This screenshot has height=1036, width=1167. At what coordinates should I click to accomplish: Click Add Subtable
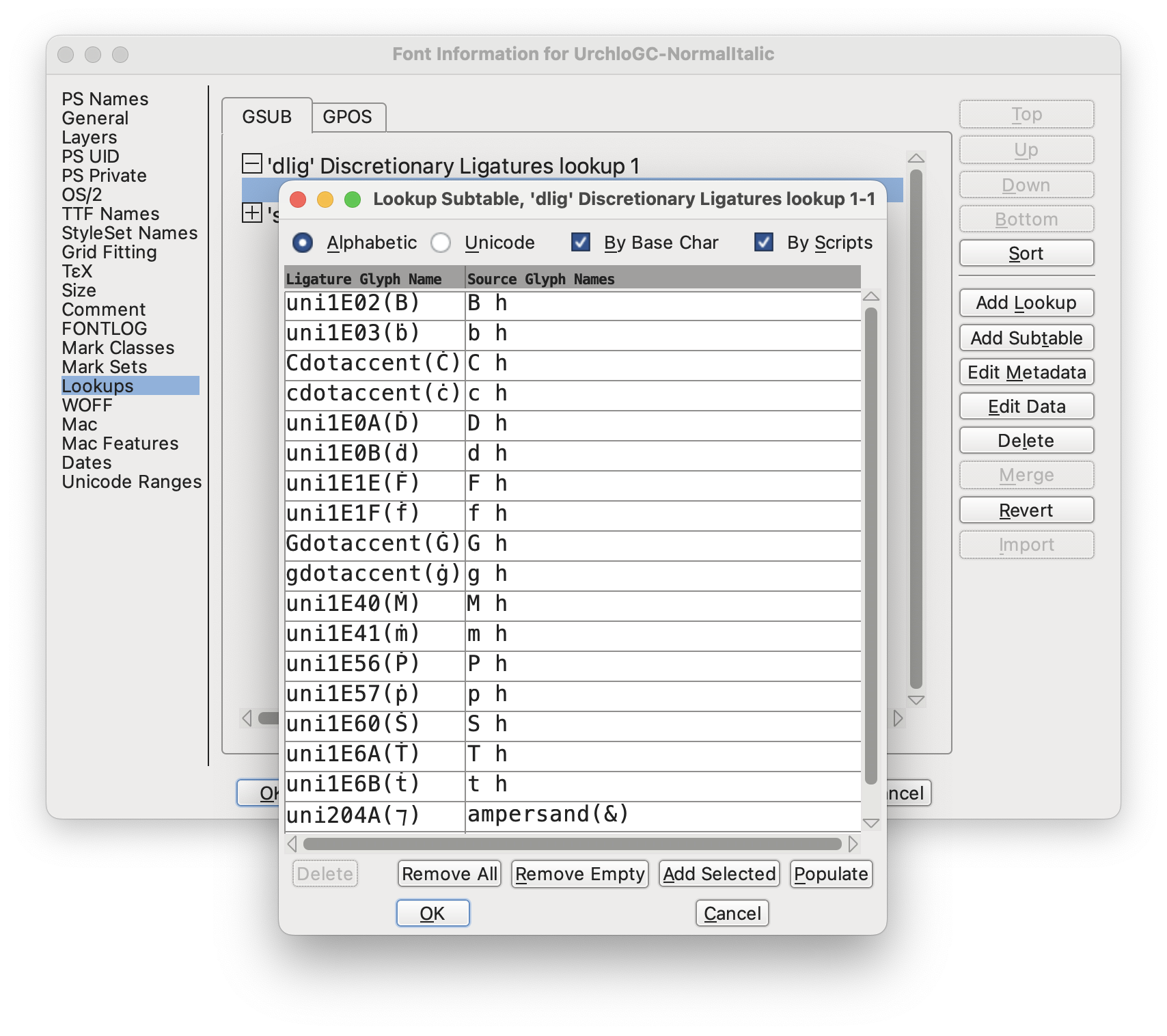point(1026,338)
